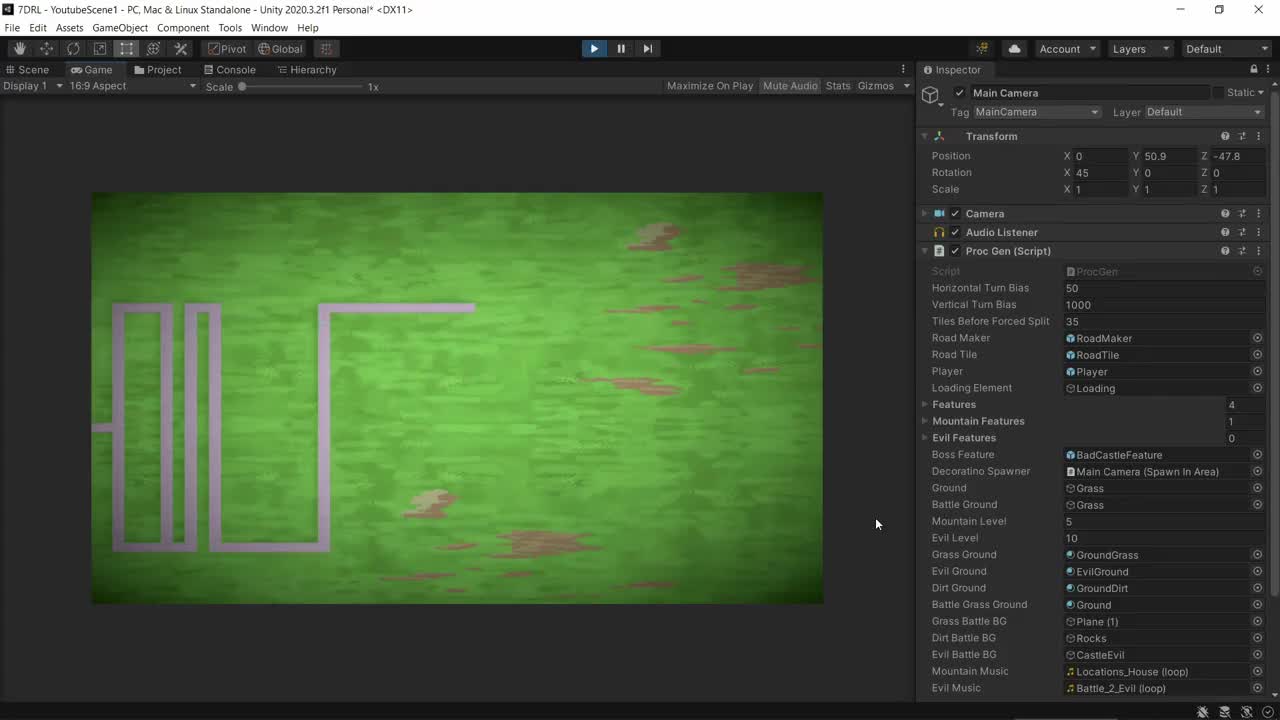
Task: Switch to the Console tab
Action: 229,69
